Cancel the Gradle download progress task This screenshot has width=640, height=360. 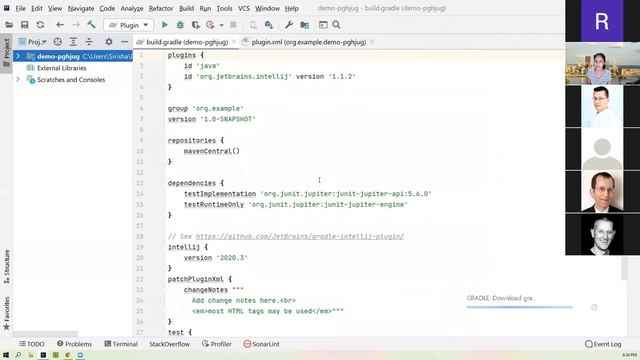pos(594,307)
